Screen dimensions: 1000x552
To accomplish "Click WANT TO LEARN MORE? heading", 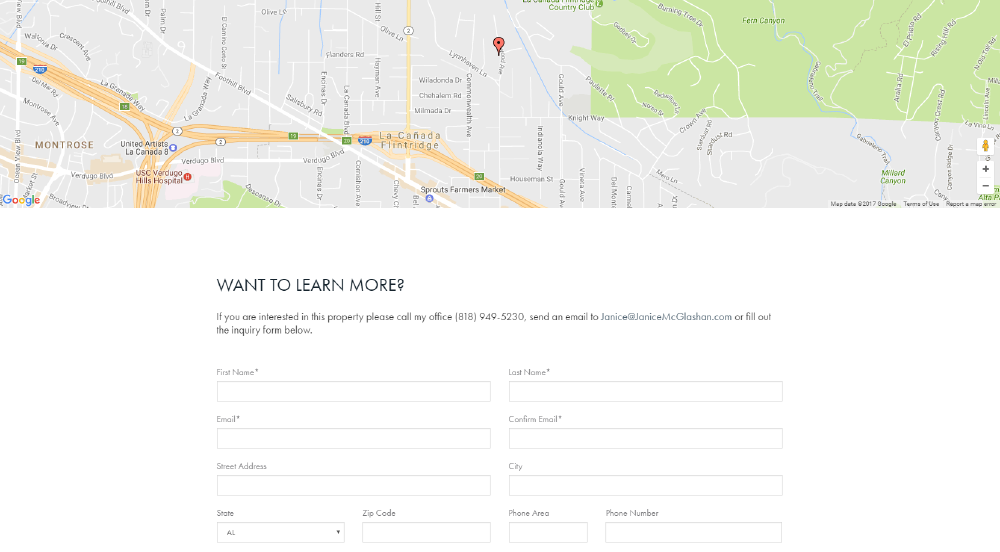I will point(310,285).
